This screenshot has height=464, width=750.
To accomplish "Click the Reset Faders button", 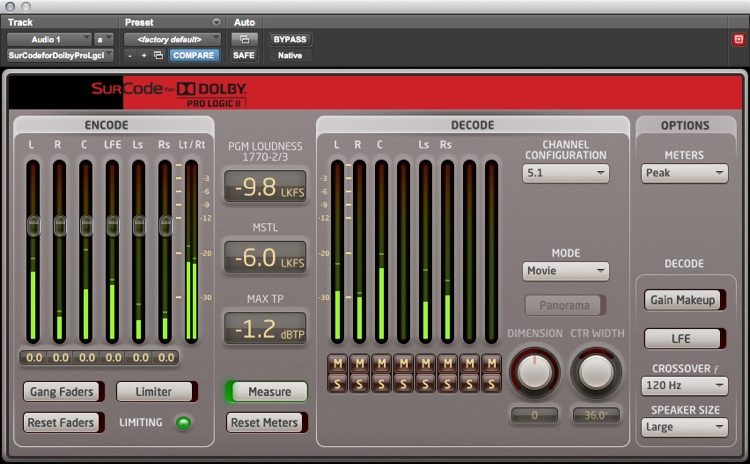I will pyautogui.click(x=64, y=423).
